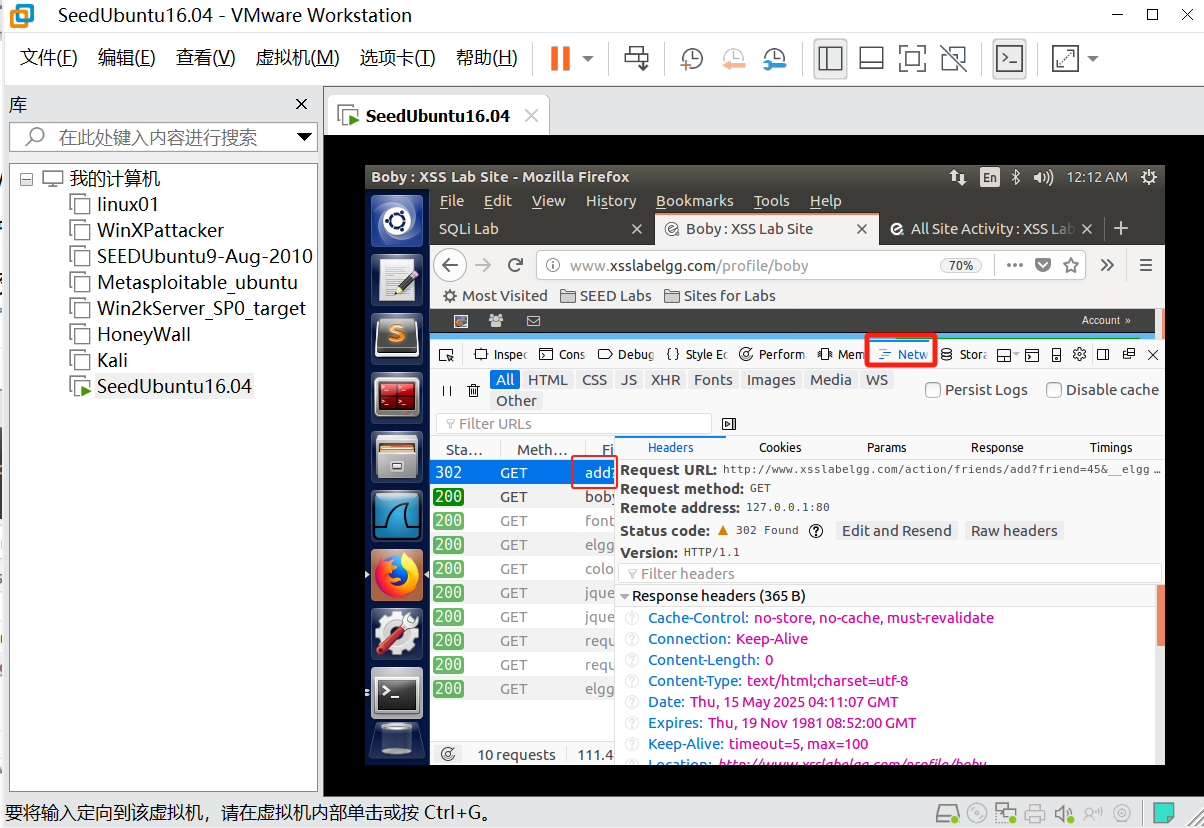Close the SeedUbuntu16.04 VM tab

point(531,116)
